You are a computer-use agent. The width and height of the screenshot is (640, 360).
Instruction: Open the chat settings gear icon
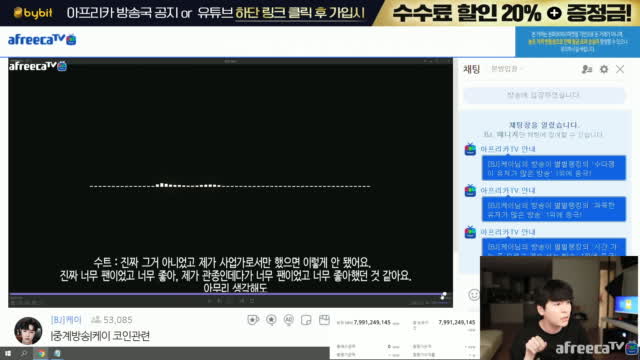pyautogui.click(x=604, y=69)
